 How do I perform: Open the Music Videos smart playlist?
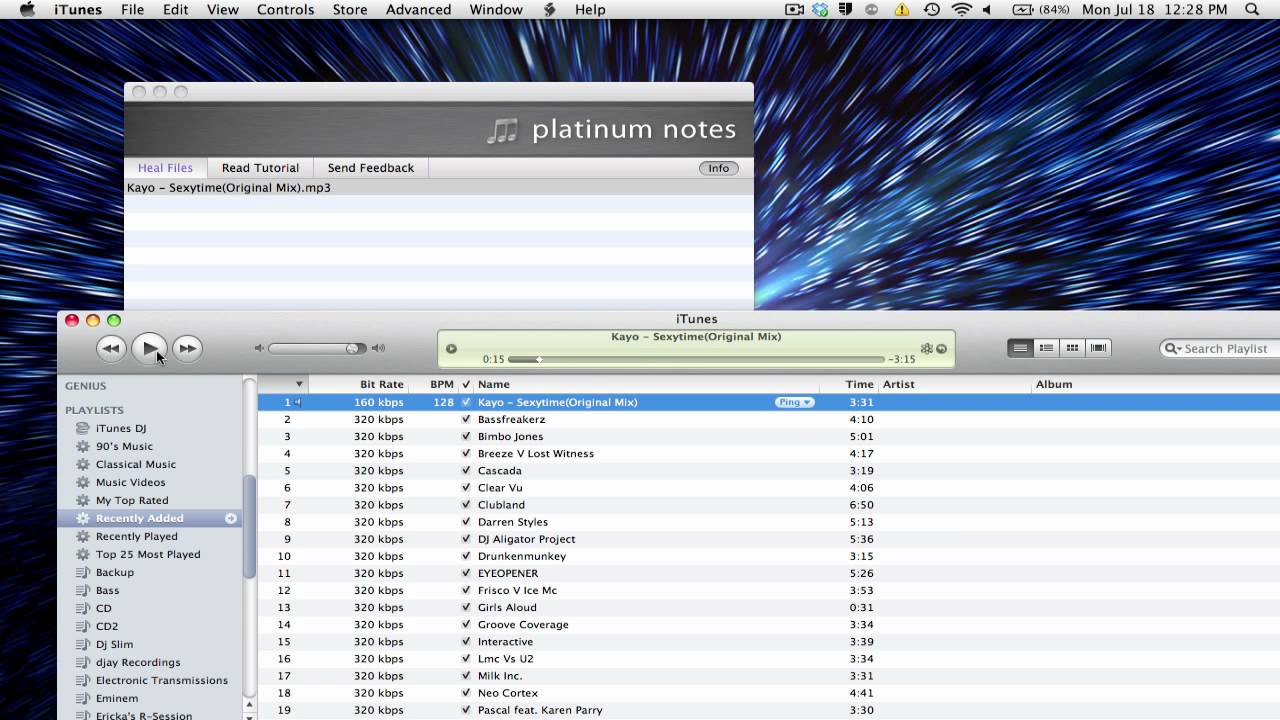[130, 482]
